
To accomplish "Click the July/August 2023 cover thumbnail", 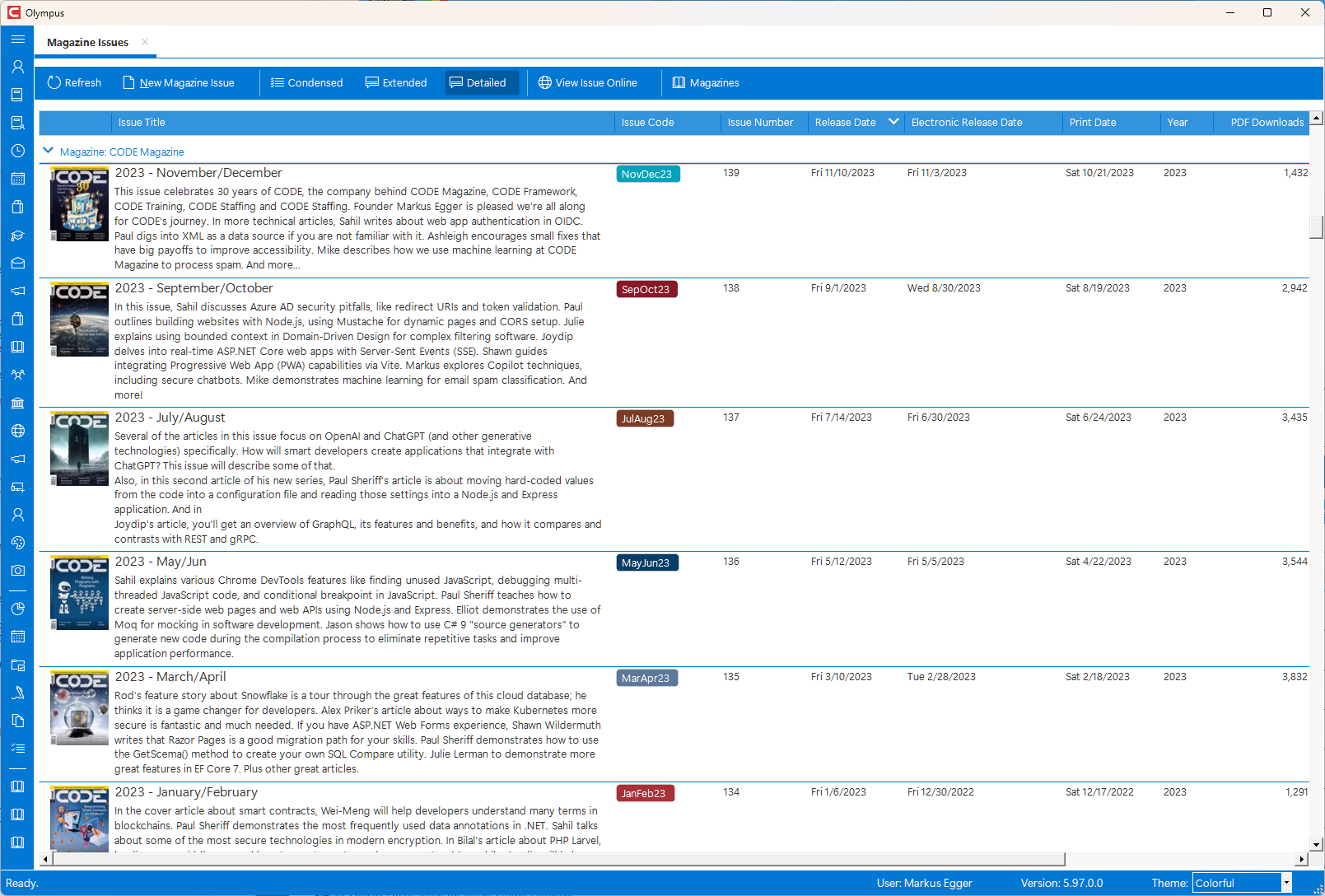I will coord(79,449).
